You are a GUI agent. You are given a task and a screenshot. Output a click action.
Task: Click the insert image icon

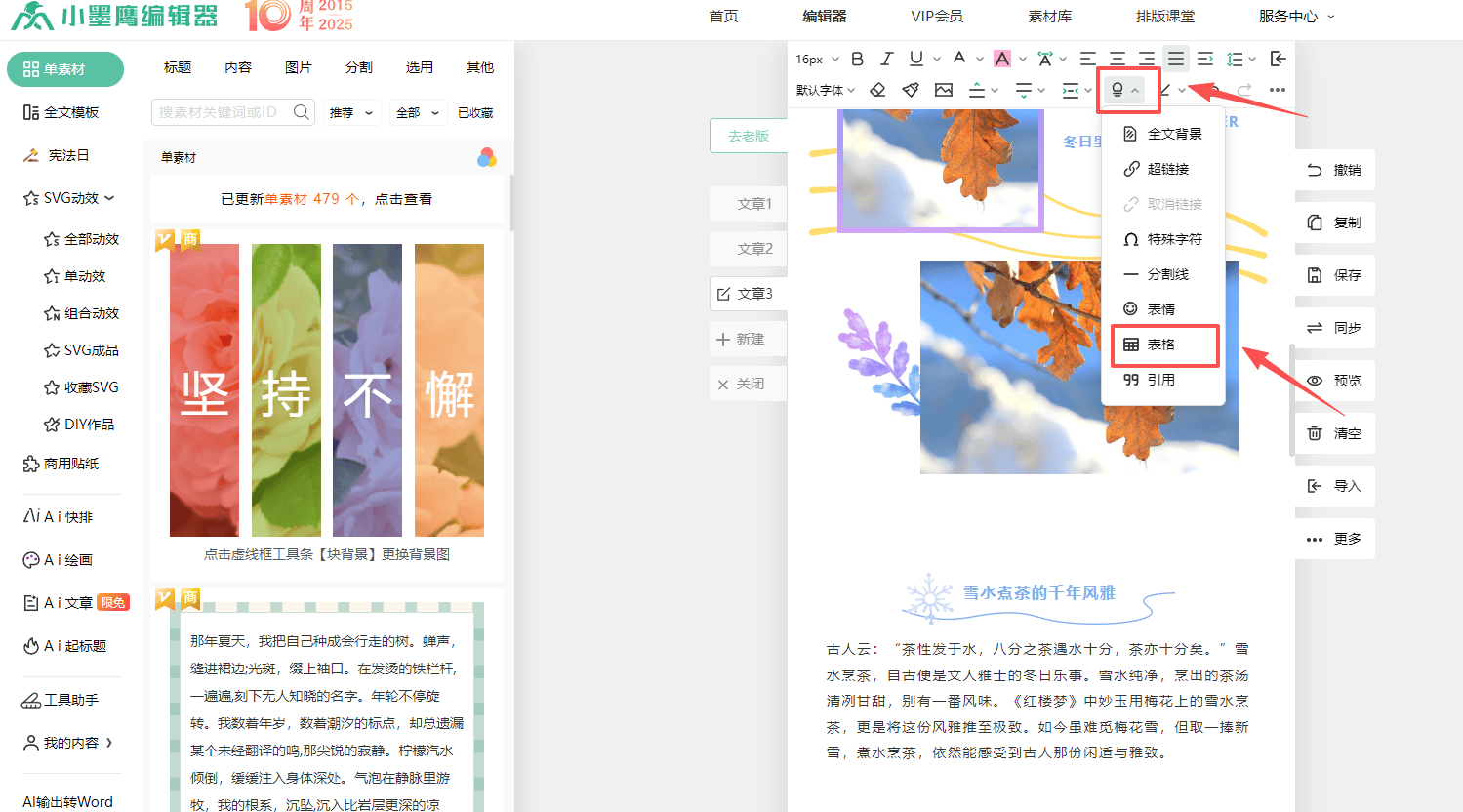943,90
